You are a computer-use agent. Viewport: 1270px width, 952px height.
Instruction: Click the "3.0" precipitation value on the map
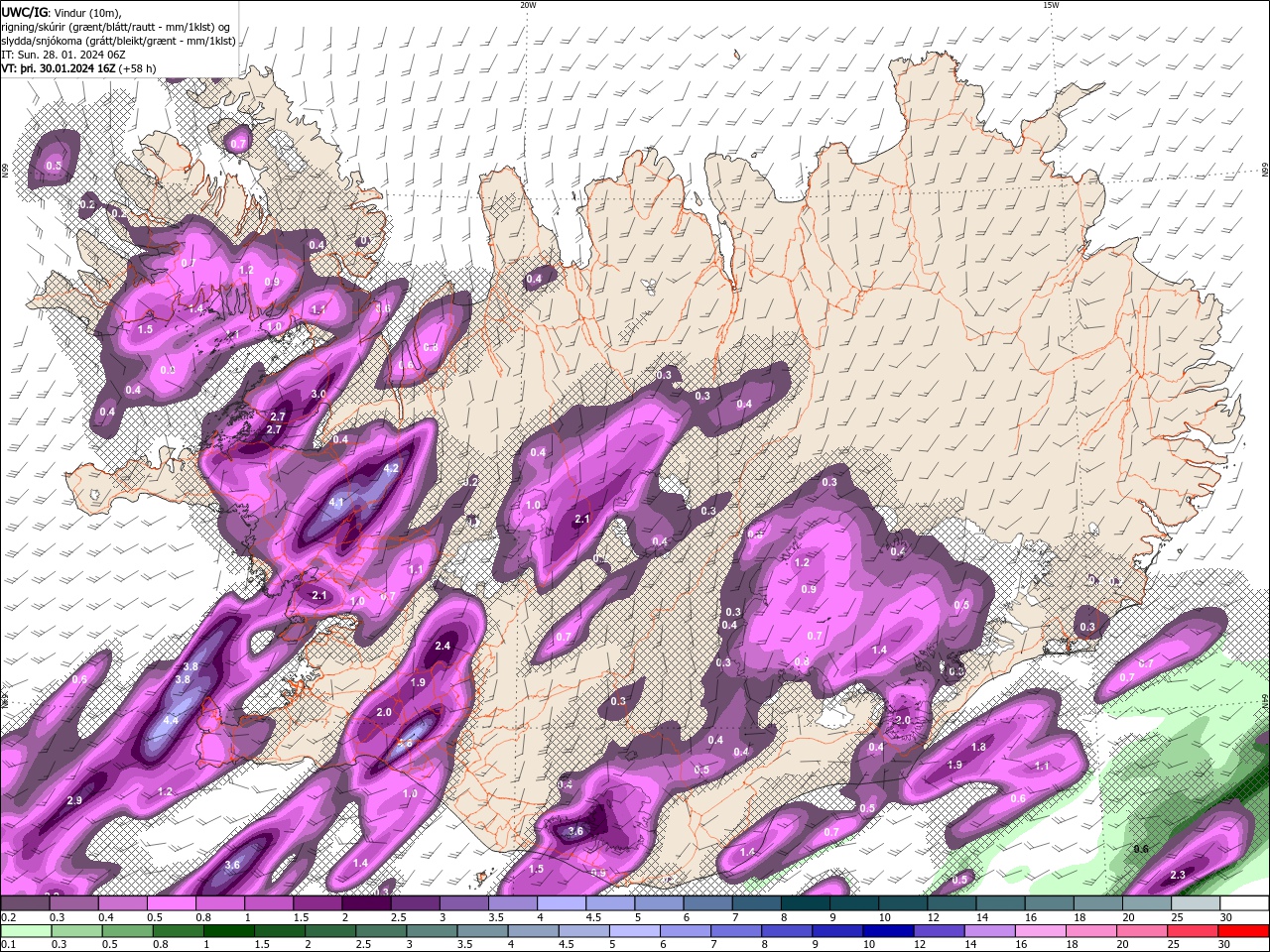[x=318, y=394]
